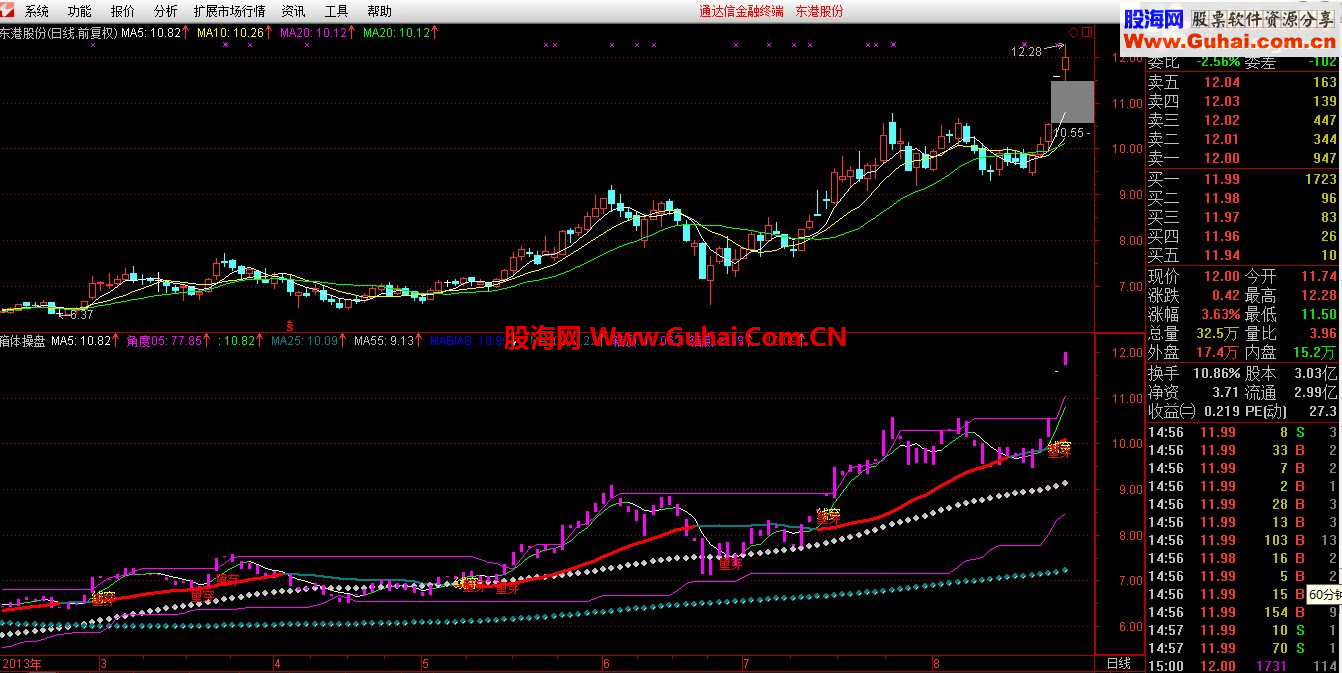Open the 资讯 menu
The height and width of the screenshot is (673, 1342).
tap(294, 12)
